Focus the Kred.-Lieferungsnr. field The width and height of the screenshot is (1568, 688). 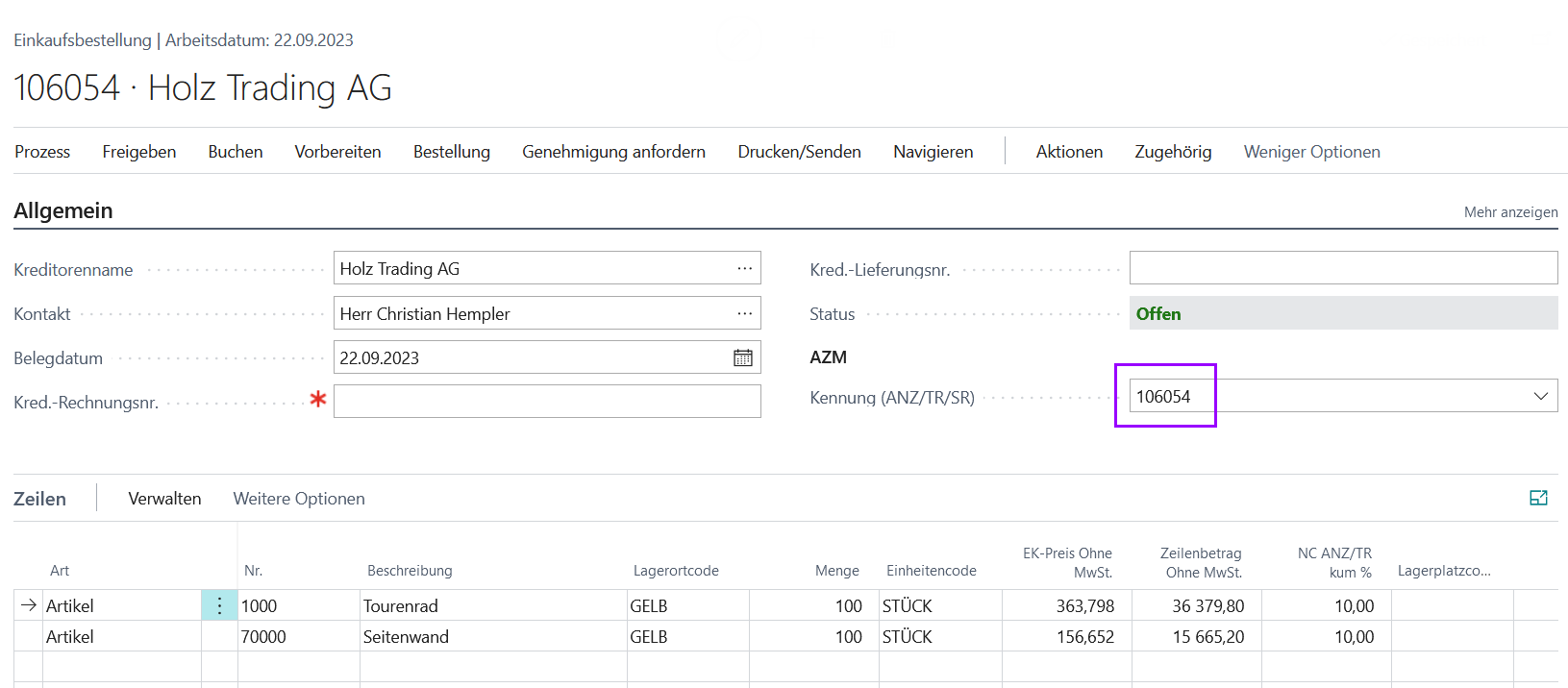pos(1343,267)
